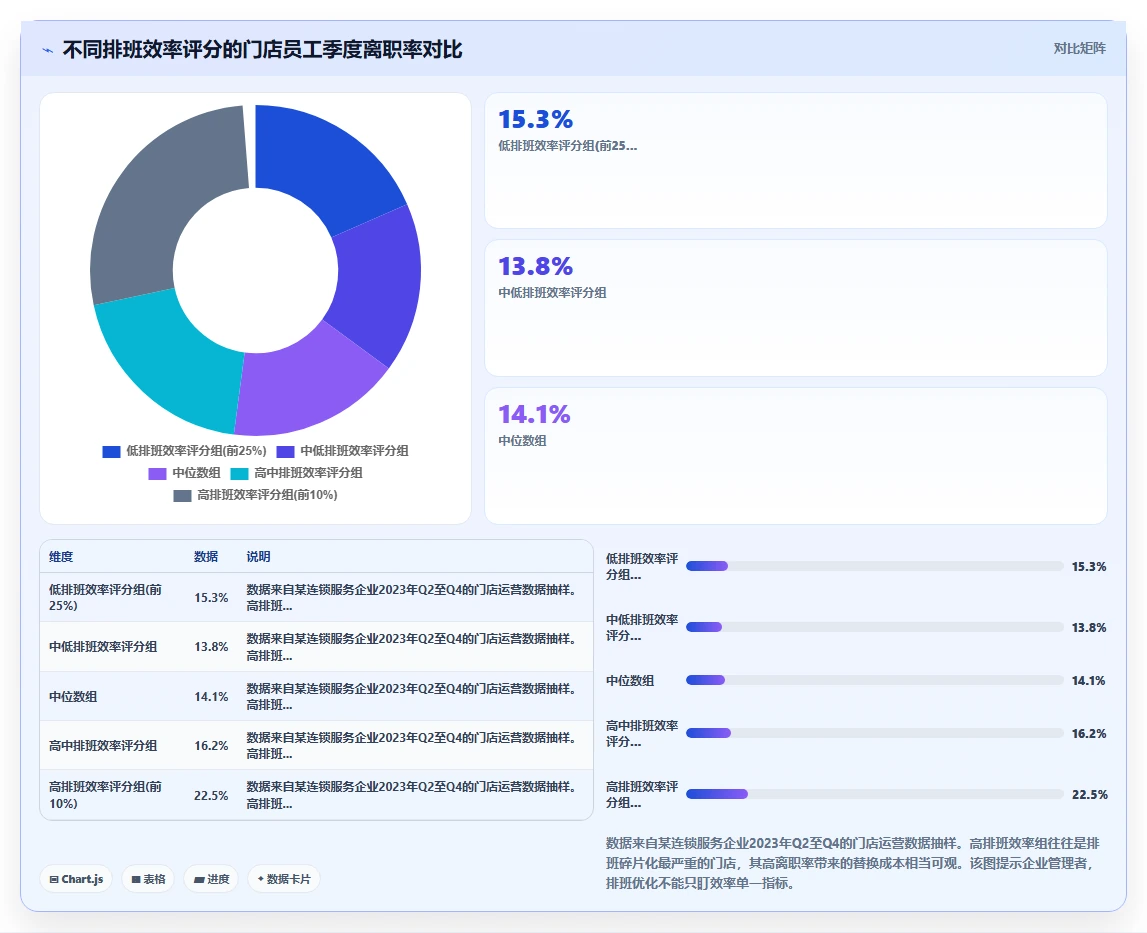Toggle legend item 低排班效率评分组(前25%)
Image resolution: width=1147 pixels, height=933 pixels.
(184, 451)
